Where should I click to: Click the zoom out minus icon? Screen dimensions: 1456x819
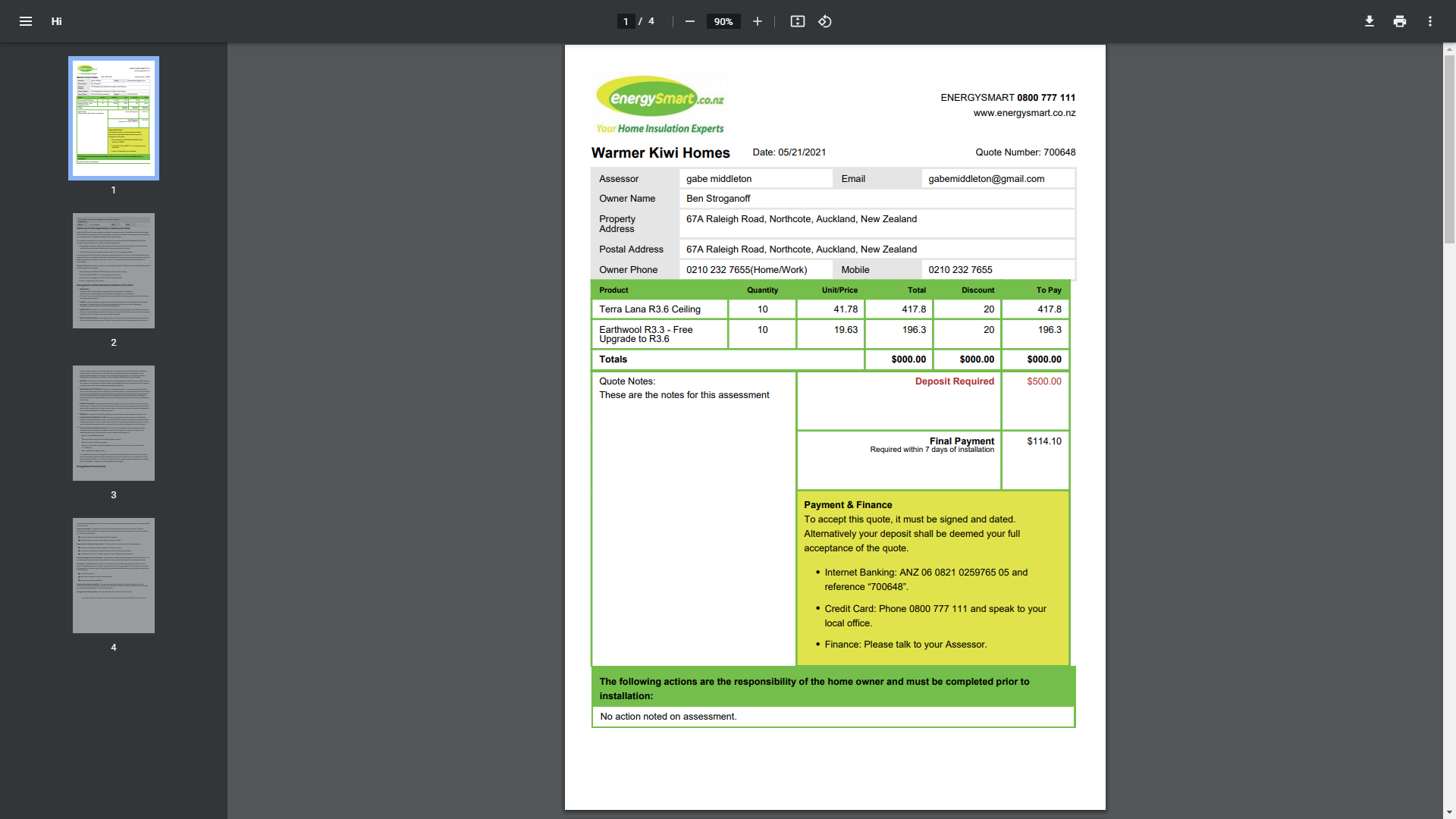tap(689, 21)
